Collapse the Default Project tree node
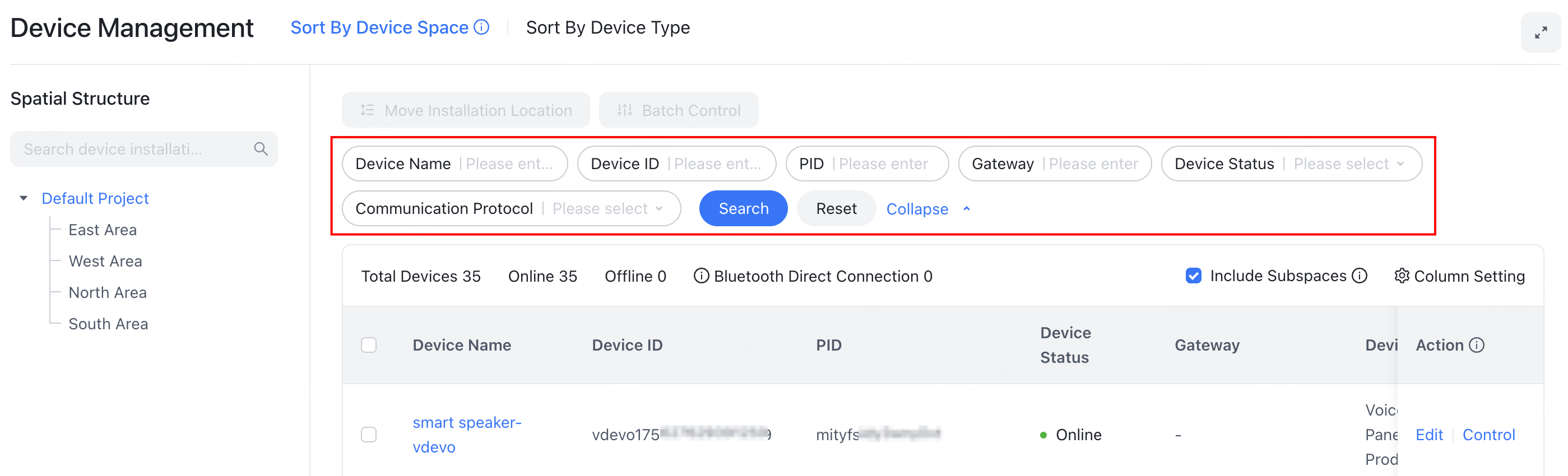 [x=23, y=198]
